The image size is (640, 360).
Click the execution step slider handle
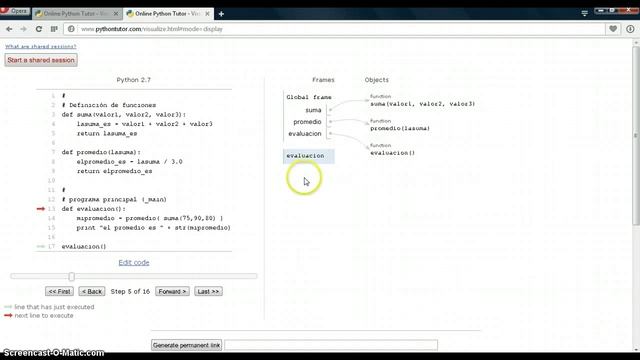point(71,277)
